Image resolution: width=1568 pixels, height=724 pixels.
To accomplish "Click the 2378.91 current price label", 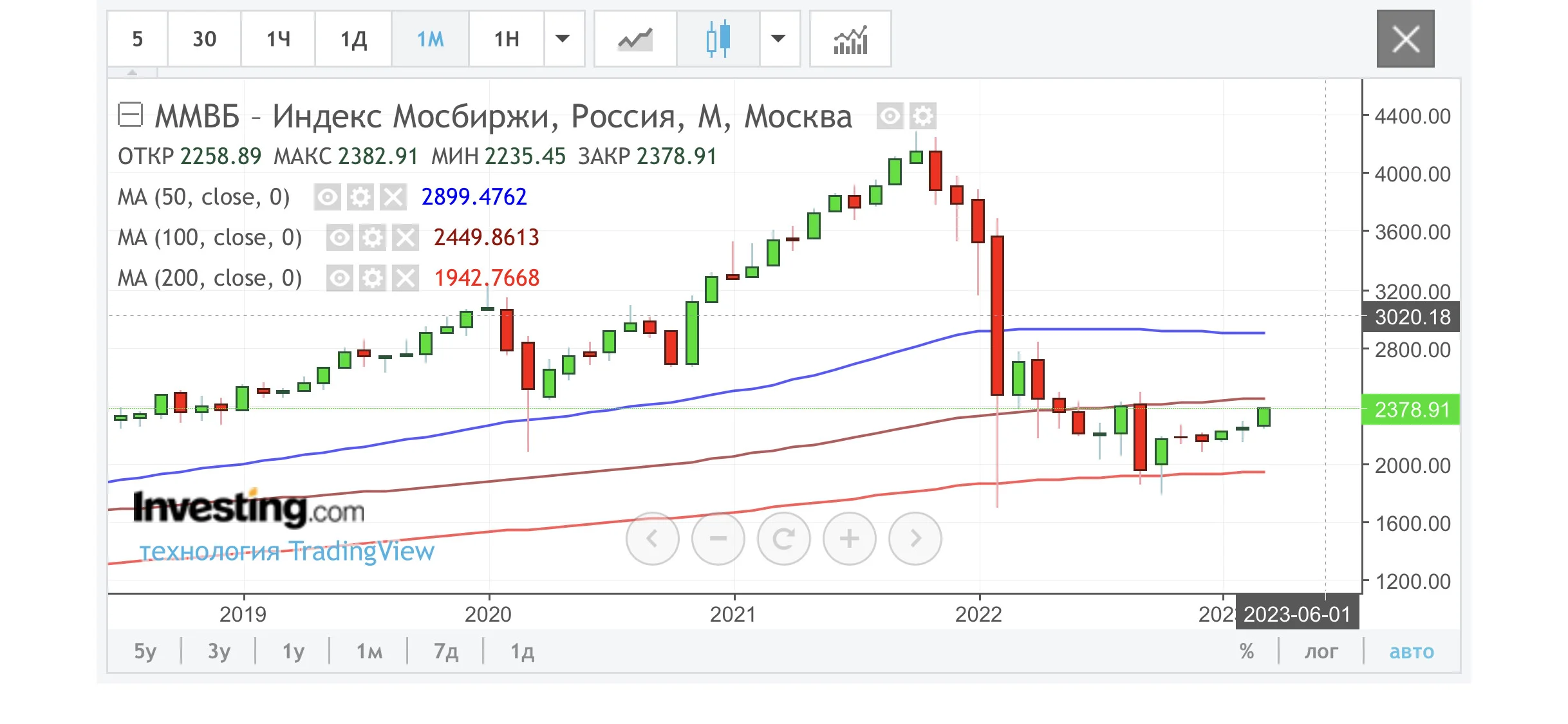I will click(1411, 409).
